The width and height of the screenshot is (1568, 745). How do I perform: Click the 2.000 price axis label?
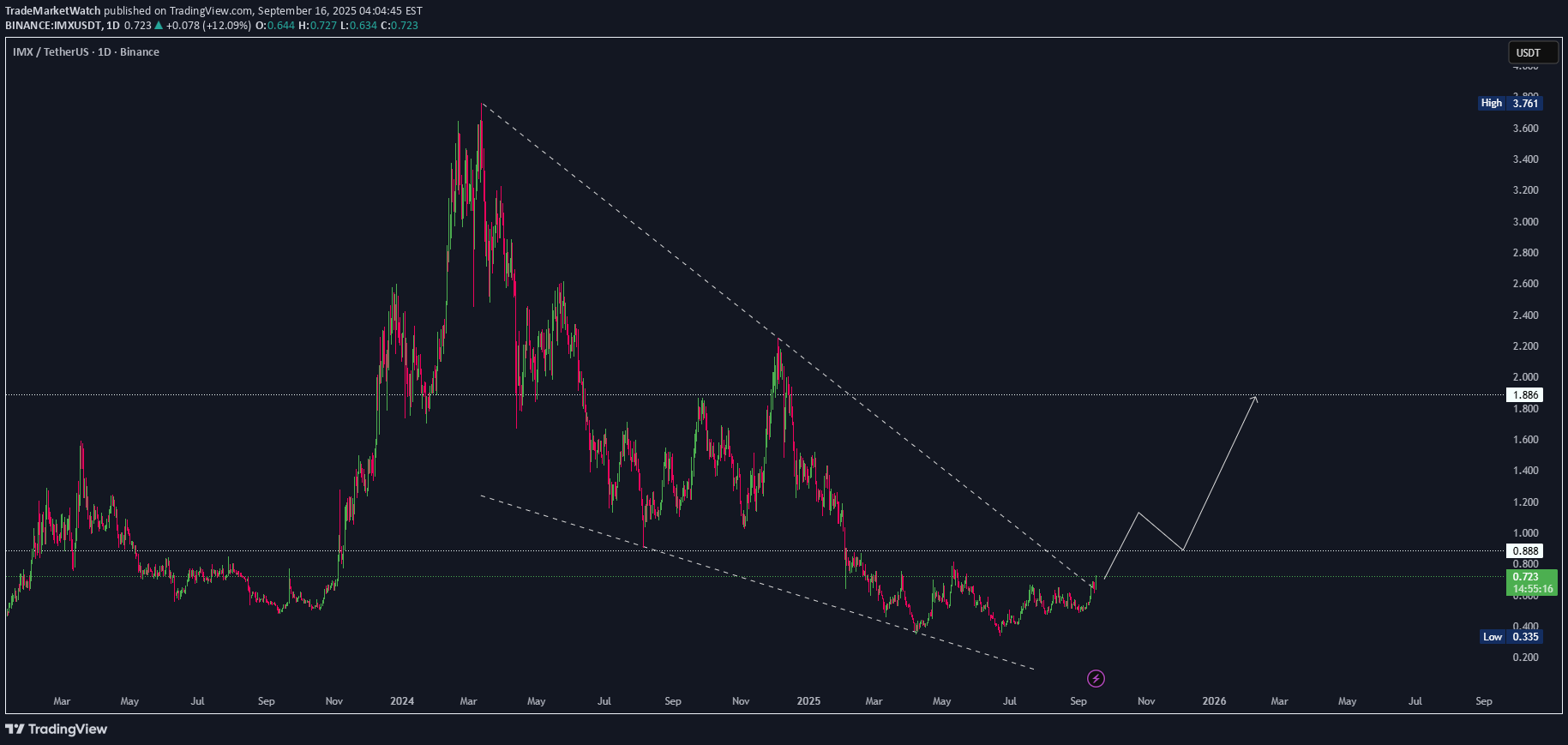click(1525, 377)
